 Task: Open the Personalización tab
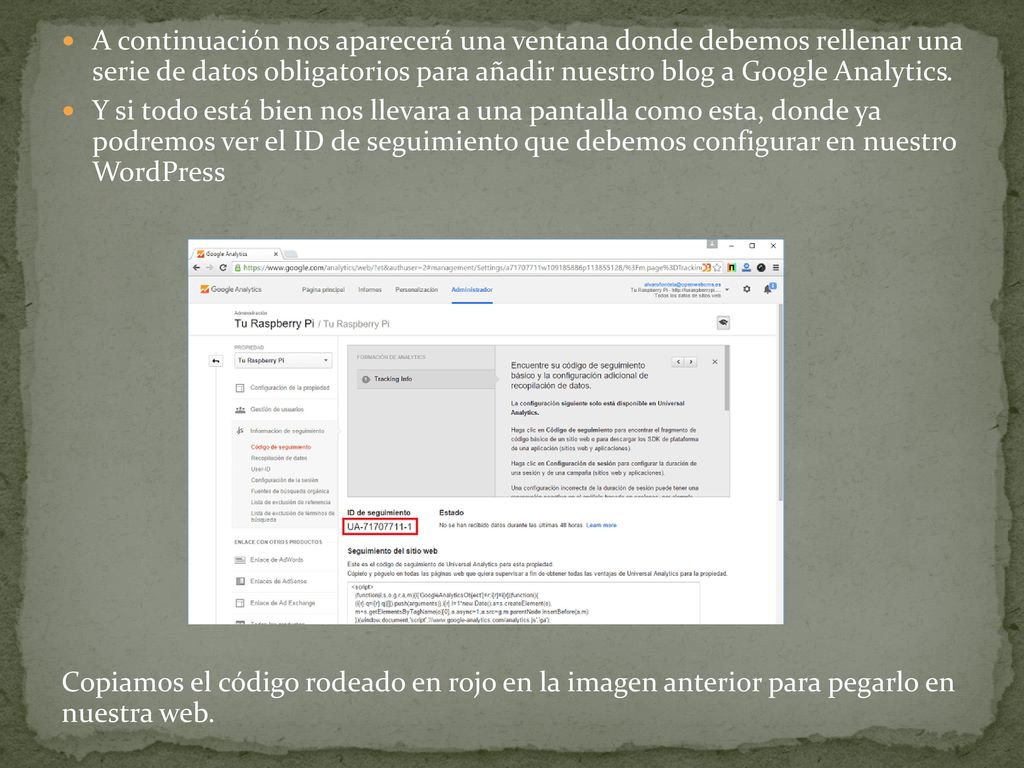[416, 290]
